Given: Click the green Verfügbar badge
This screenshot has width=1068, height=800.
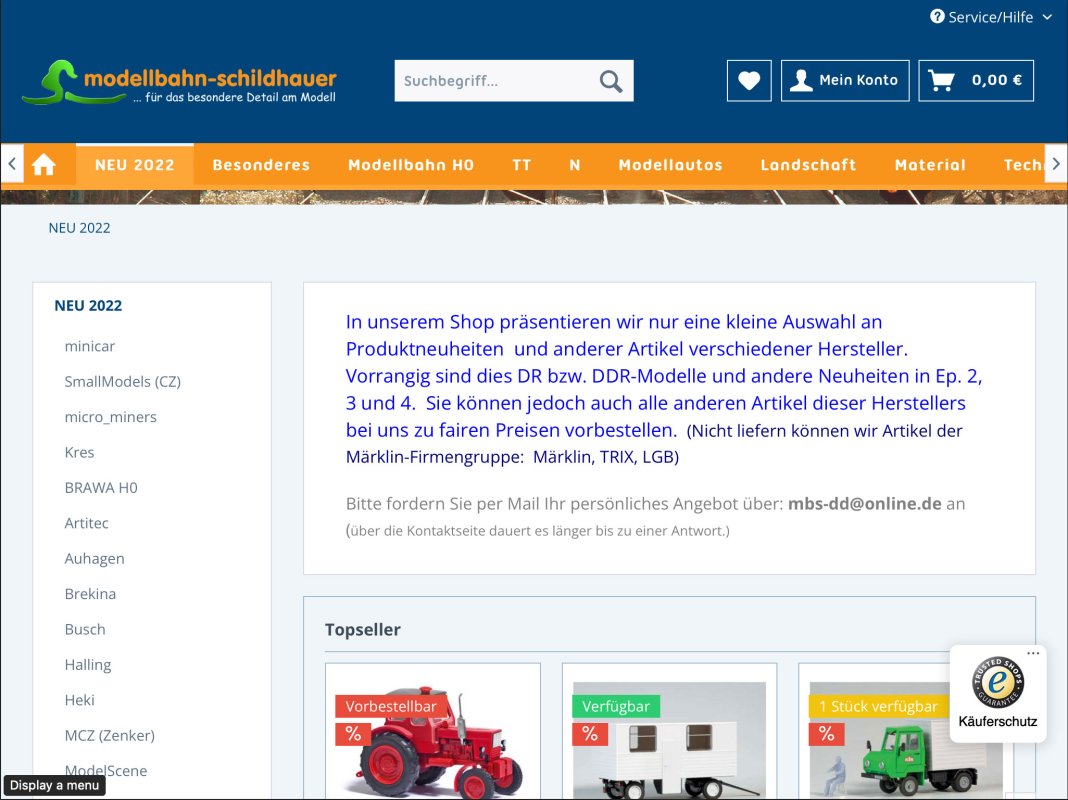Looking at the screenshot, I should [616, 706].
